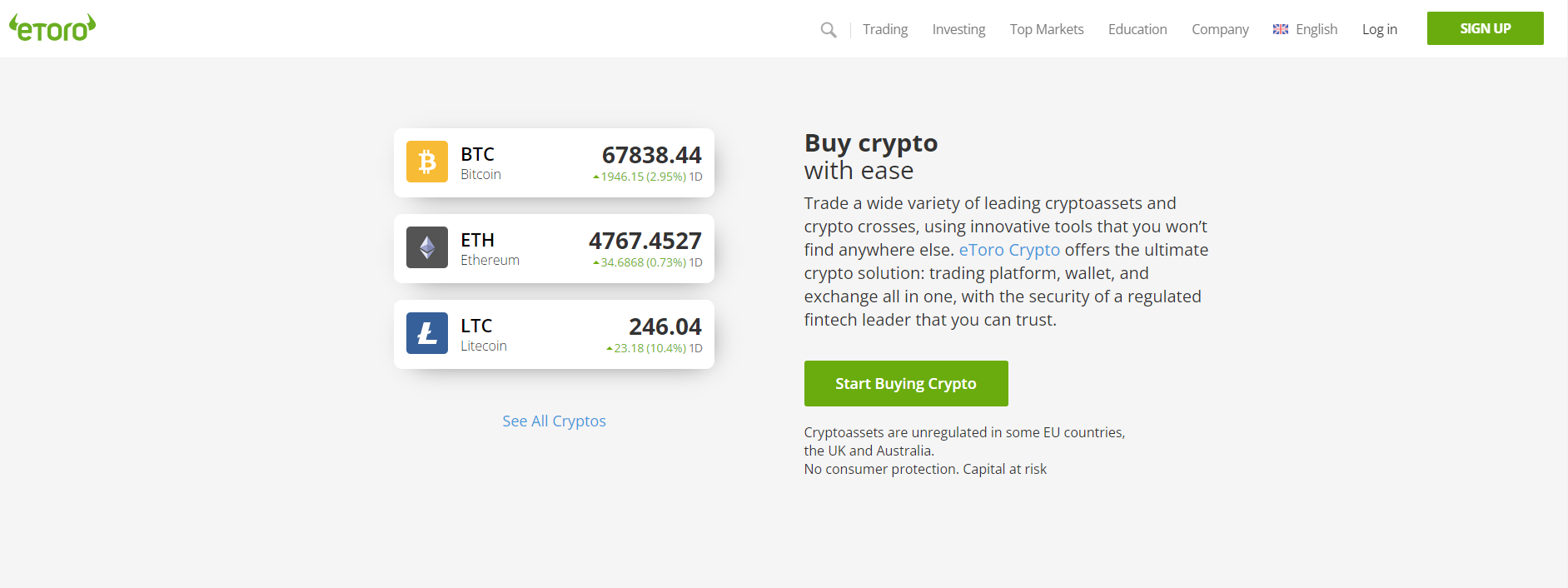
Task: Expand the Top Markets menu
Action: 1046,29
